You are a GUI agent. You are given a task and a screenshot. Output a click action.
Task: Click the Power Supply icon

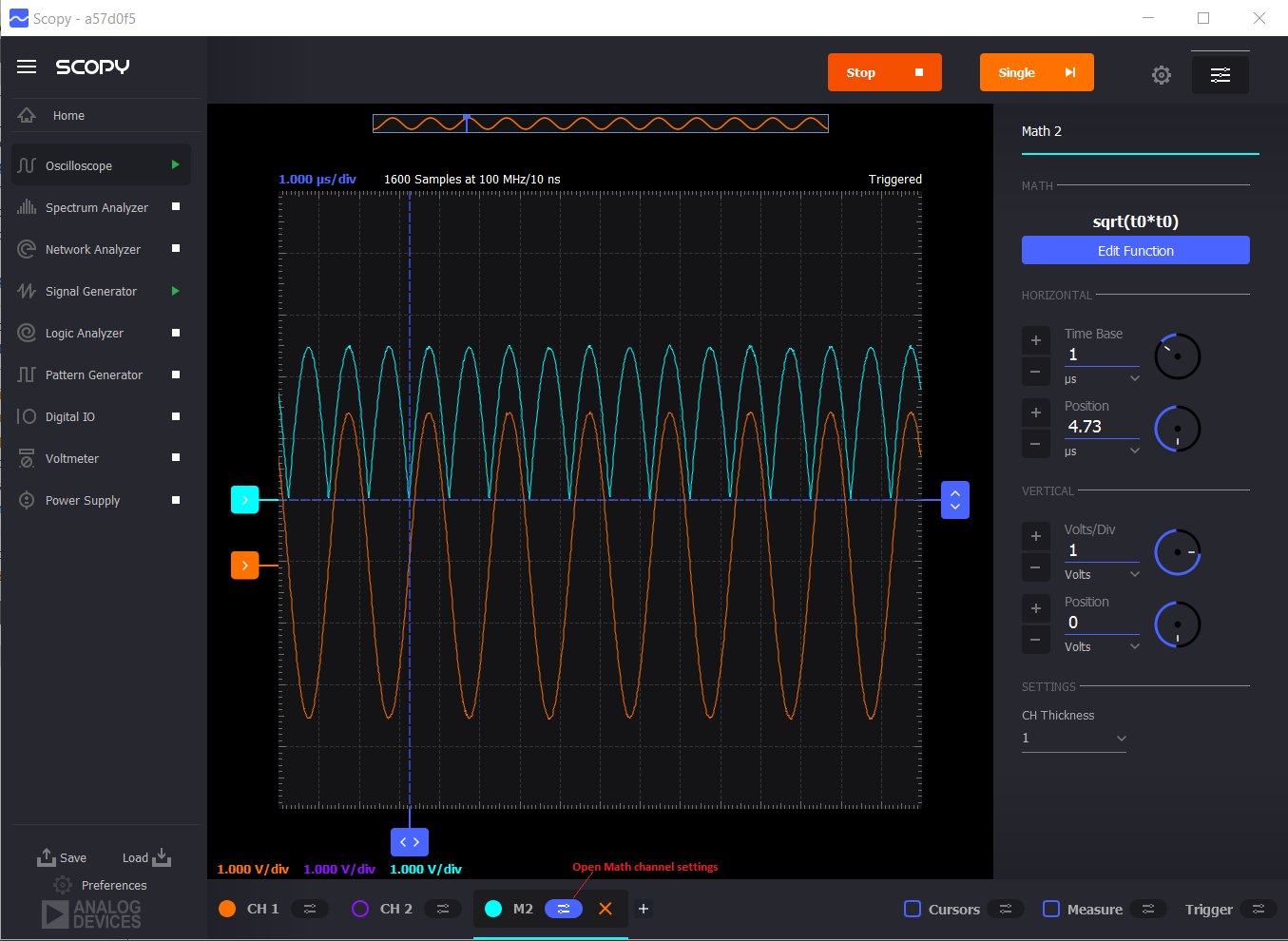click(27, 500)
